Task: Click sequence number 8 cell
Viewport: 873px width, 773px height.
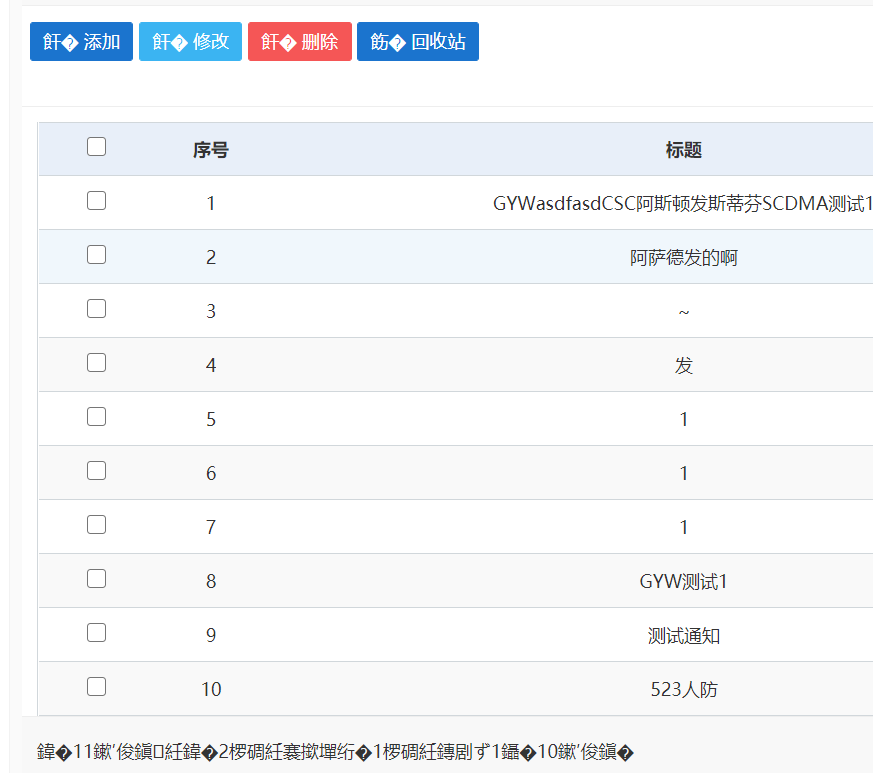Action: 211,581
